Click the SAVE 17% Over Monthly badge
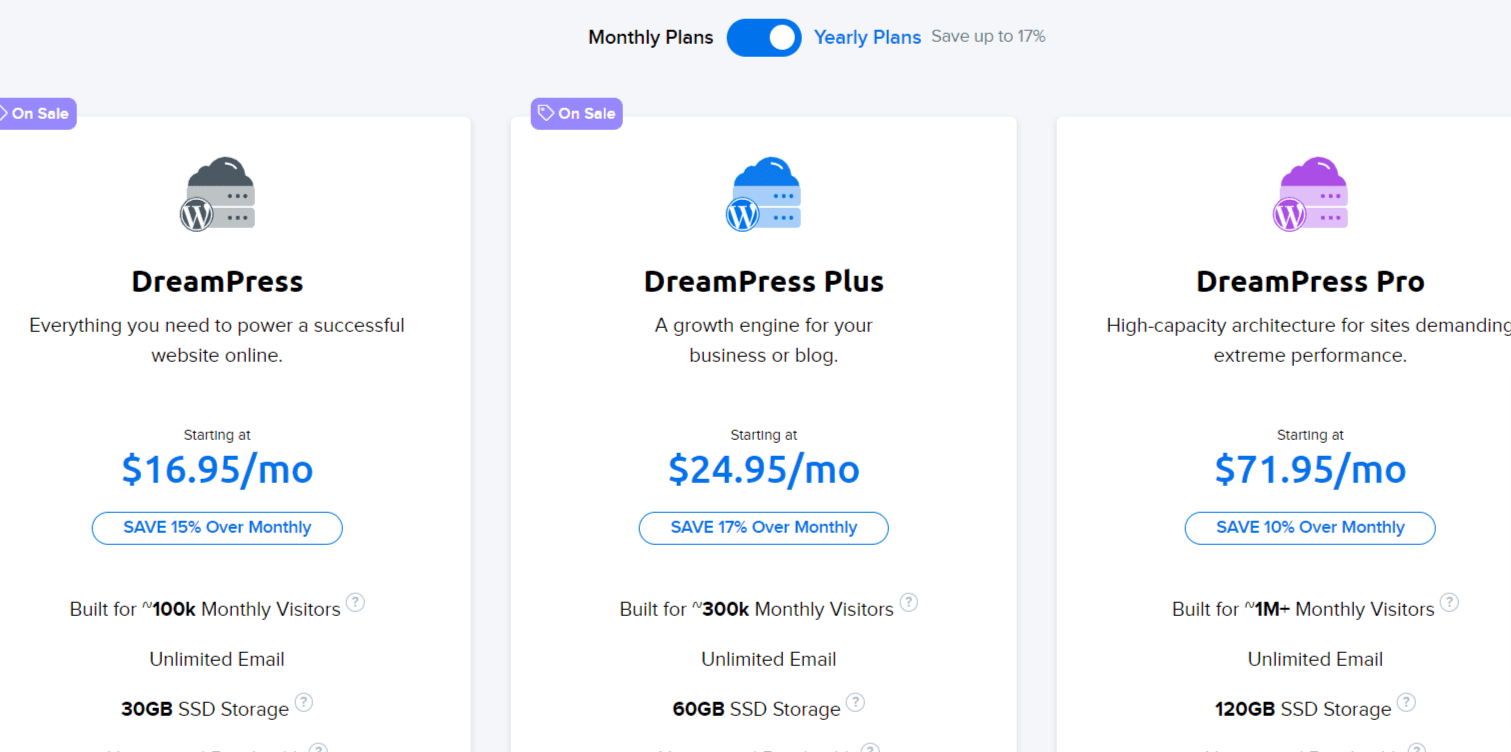This screenshot has height=752, width=1511. point(764,528)
